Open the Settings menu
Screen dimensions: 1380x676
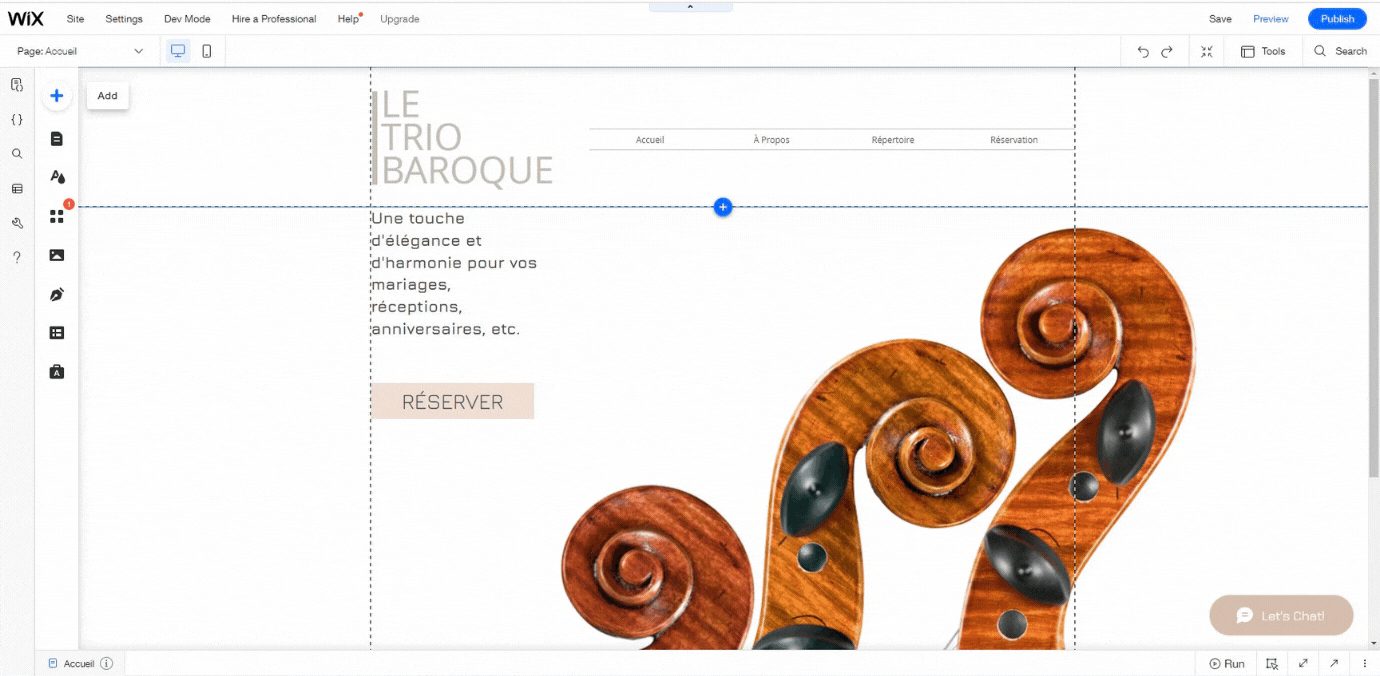coord(124,19)
